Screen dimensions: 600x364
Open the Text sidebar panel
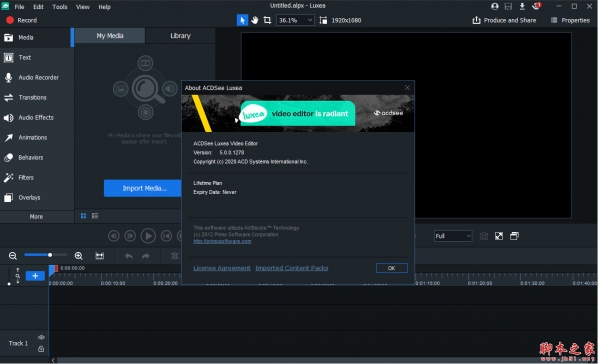coord(37,57)
